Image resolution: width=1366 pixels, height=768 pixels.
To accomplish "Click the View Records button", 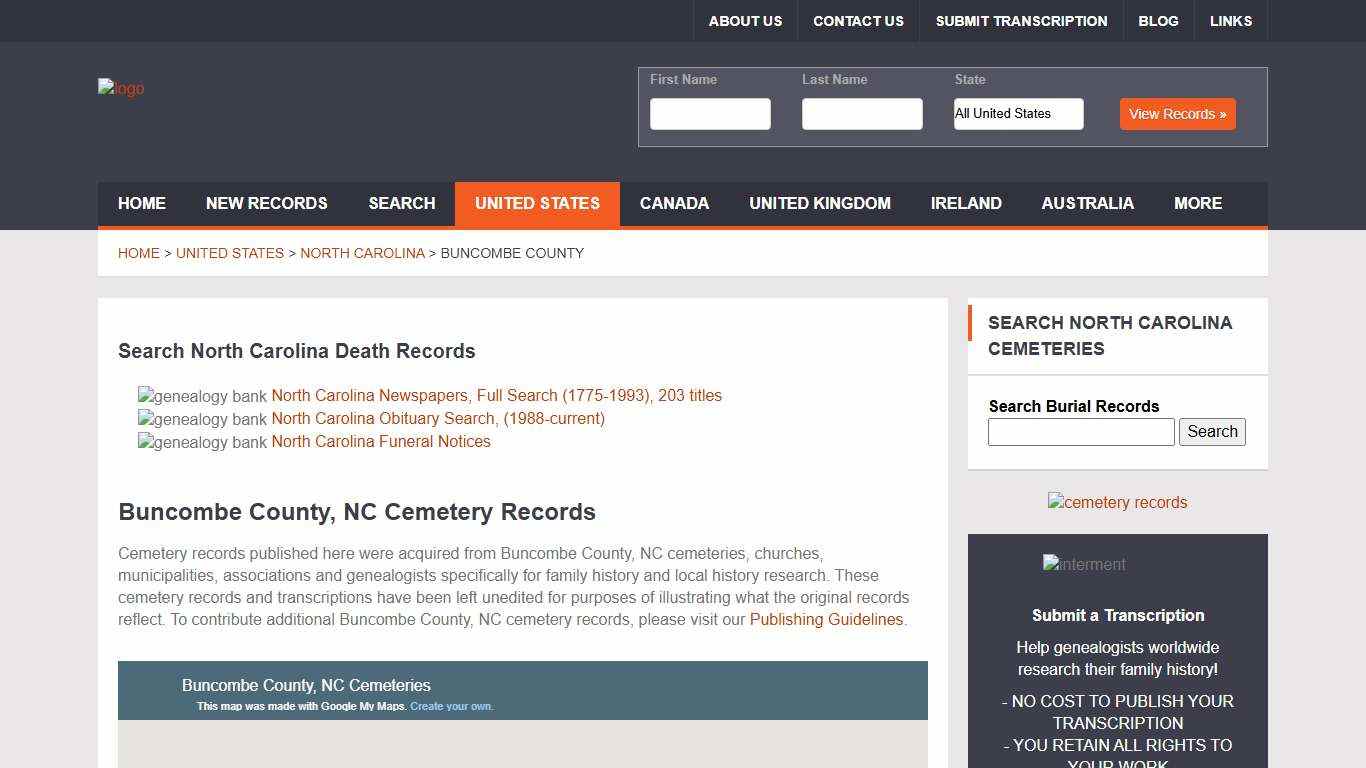I will pos(1177,114).
